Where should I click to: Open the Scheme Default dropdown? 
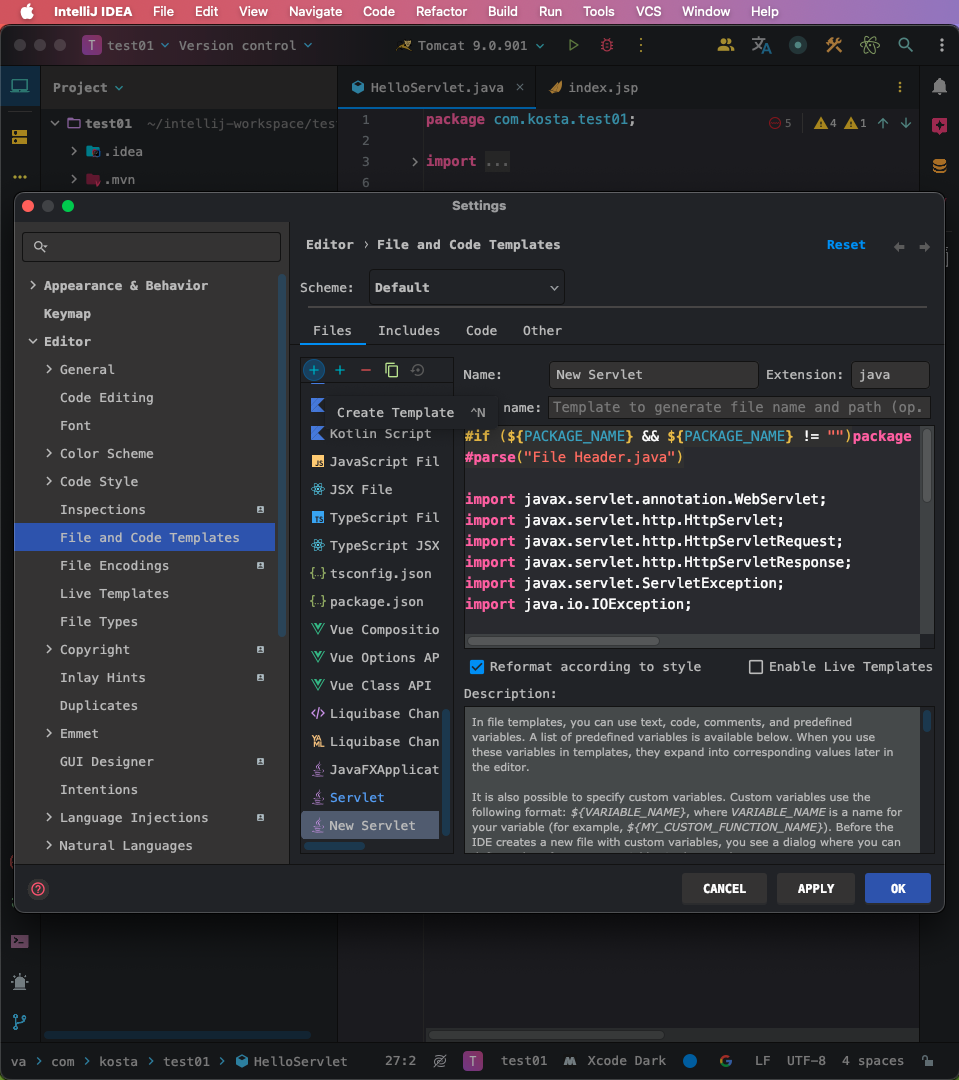click(466, 287)
